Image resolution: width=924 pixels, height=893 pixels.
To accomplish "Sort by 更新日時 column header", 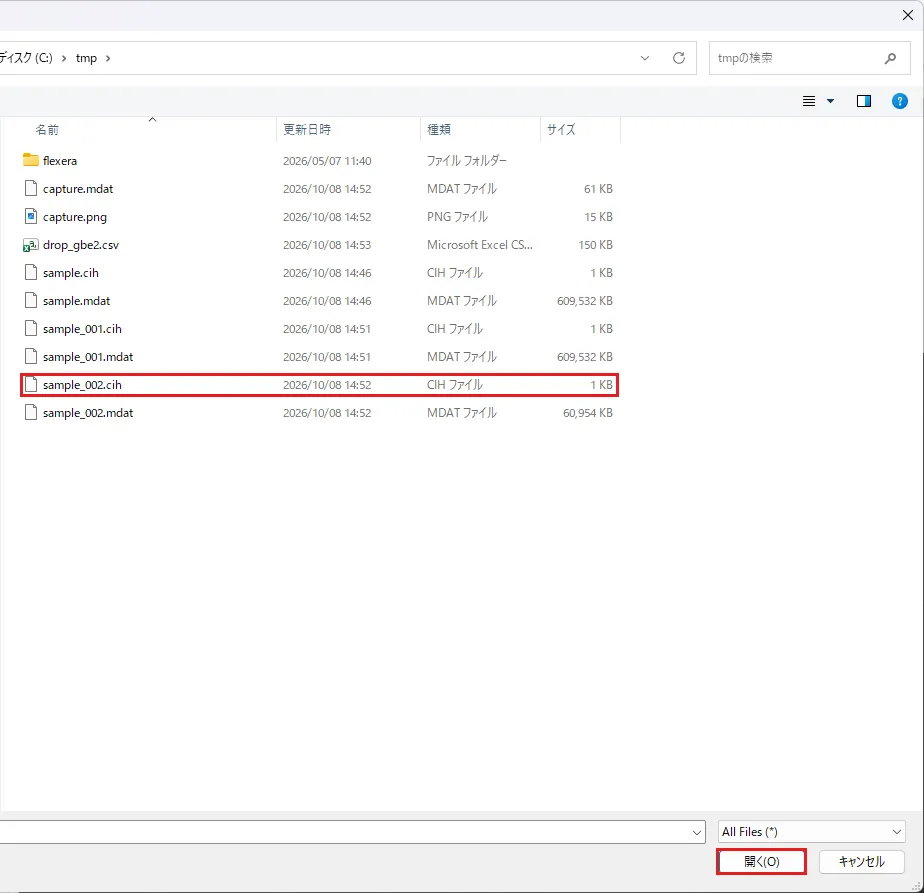I will click(307, 130).
